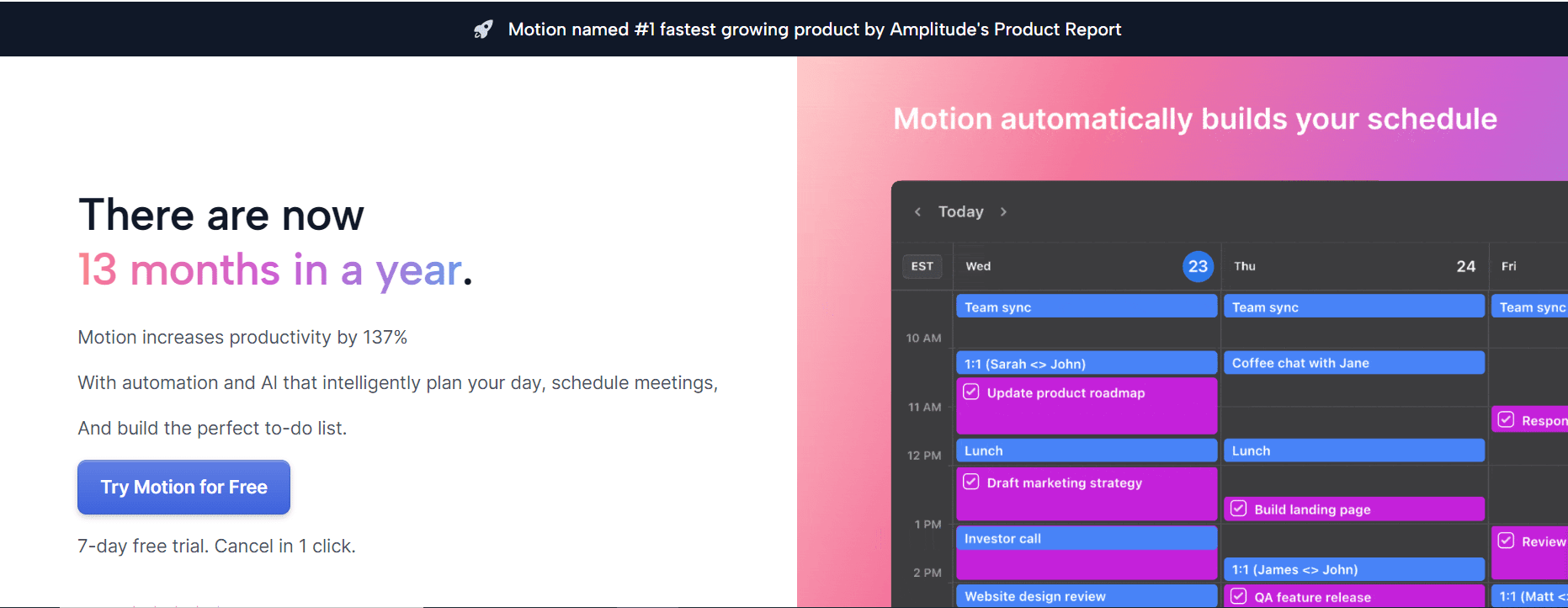The height and width of the screenshot is (608, 1568).
Task: Click the rocket icon in the announcement banner
Action: (483, 29)
